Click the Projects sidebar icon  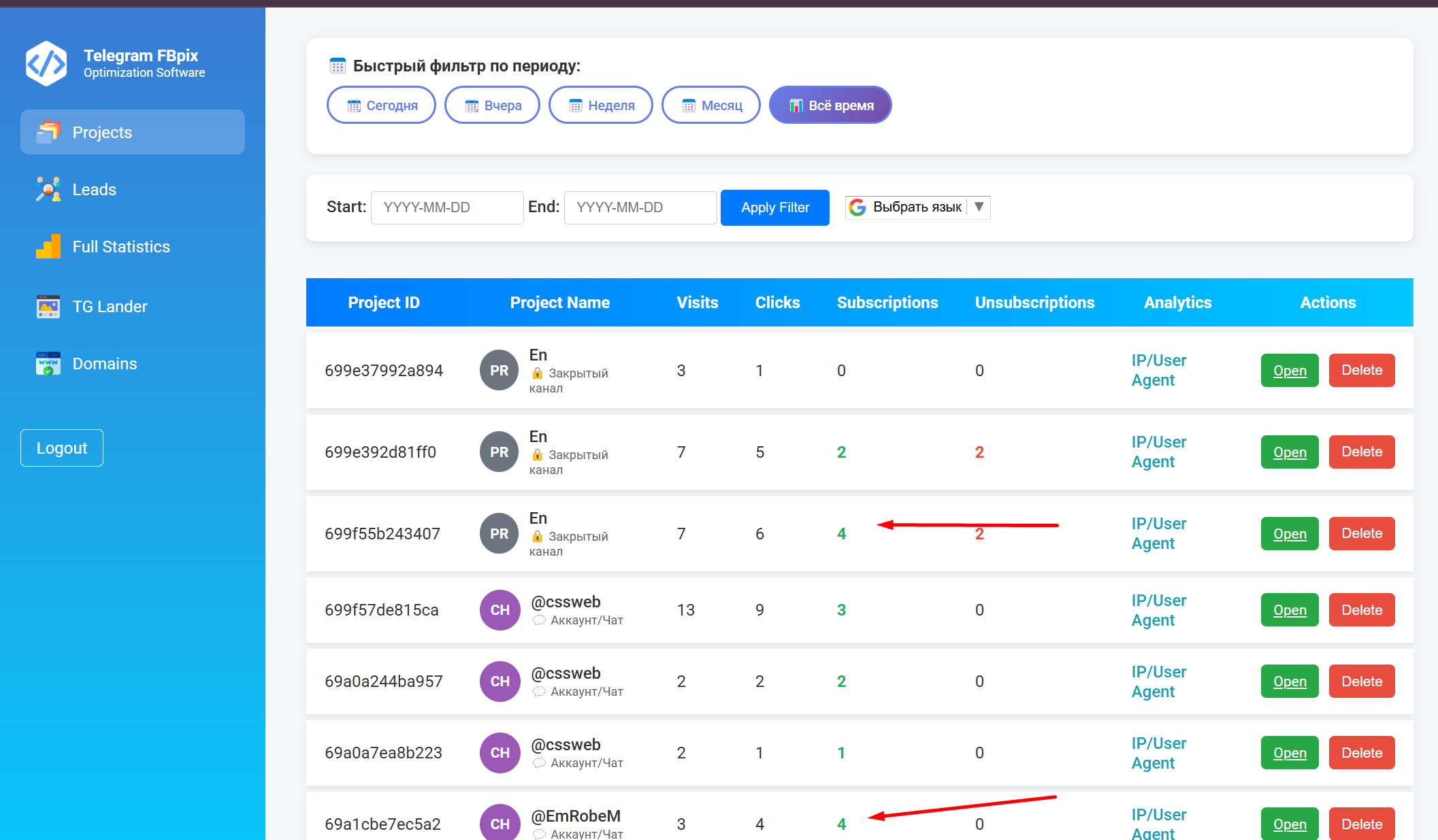pos(48,132)
